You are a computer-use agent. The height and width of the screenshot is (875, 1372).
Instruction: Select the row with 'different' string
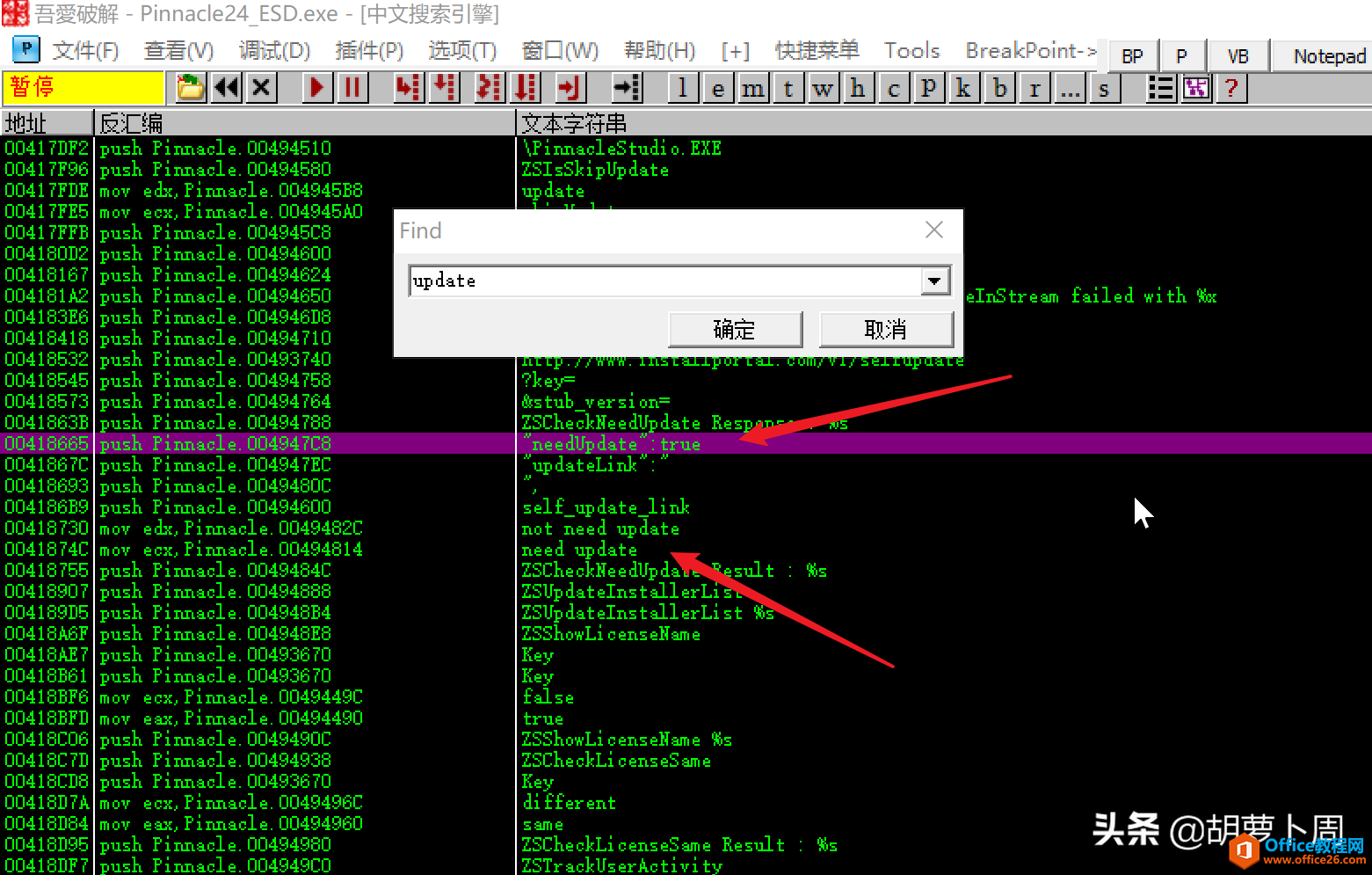point(686,803)
